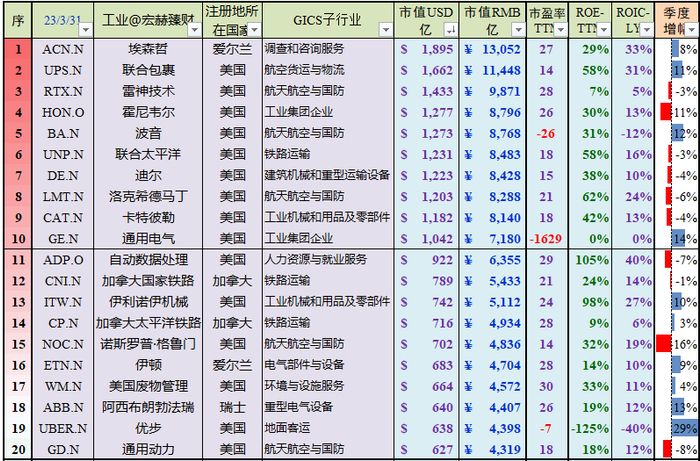Select company name 洛克希德马丁
The width and height of the screenshot is (700, 461).
point(148,196)
